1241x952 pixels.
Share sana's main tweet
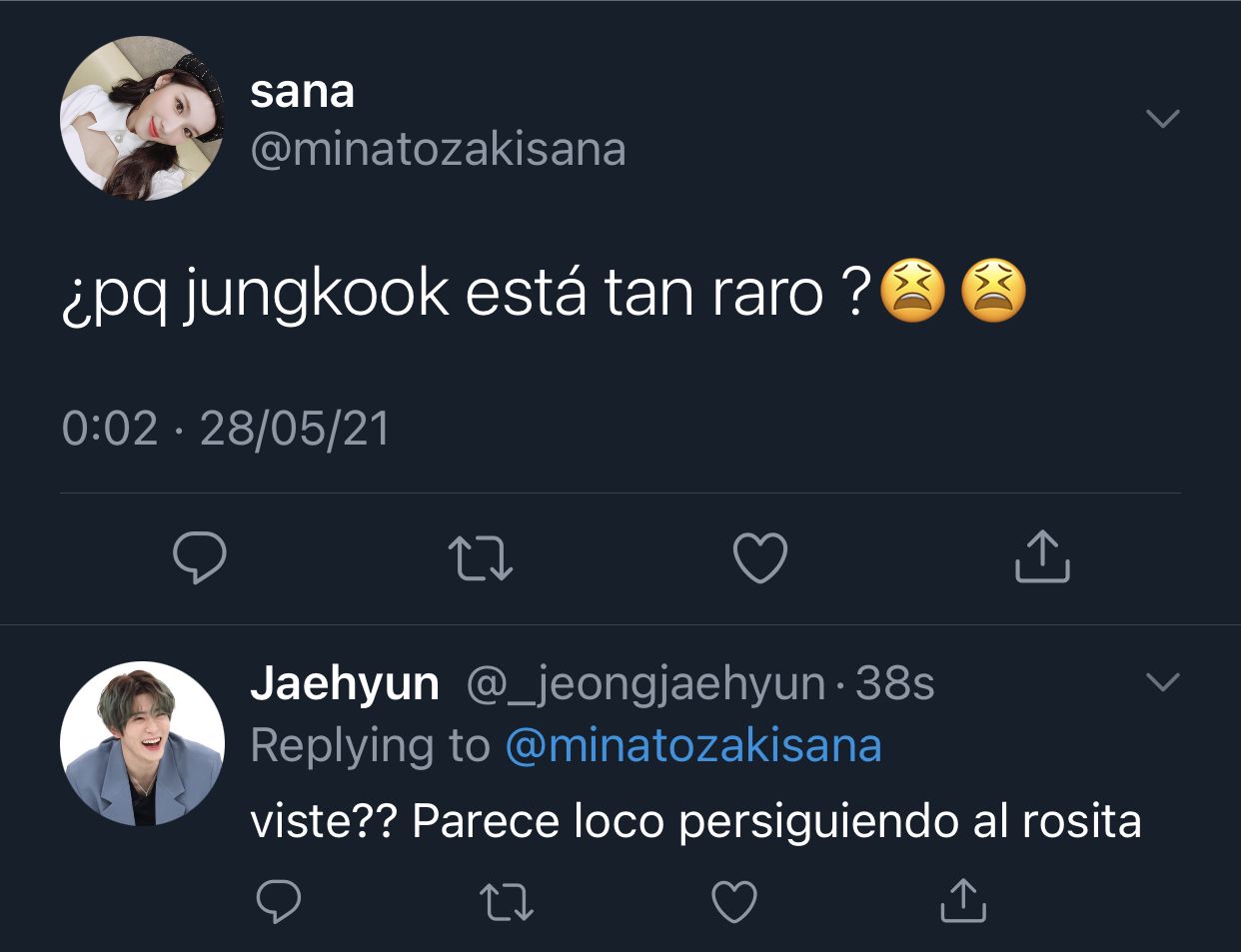1042,556
